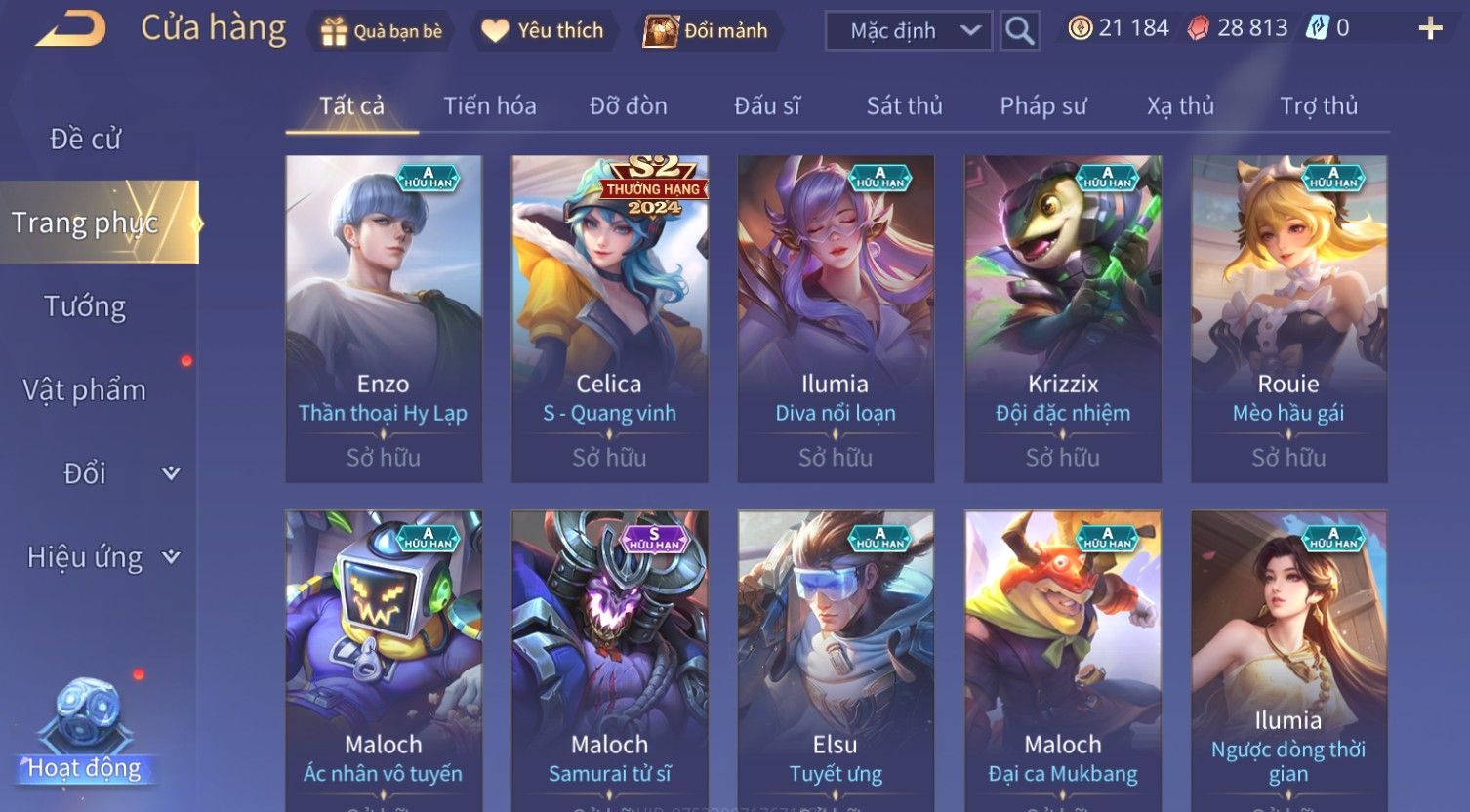Click the back arrow icon
Screen dimensions: 1470x812
[x=70, y=29]
